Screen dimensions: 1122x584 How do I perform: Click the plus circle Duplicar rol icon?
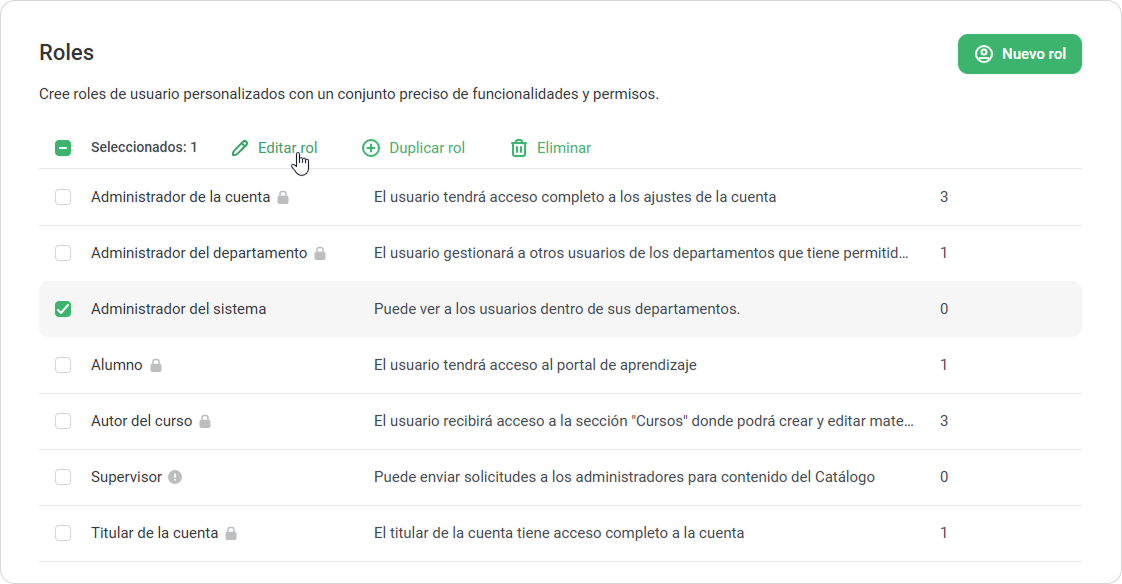pos(371,148)
